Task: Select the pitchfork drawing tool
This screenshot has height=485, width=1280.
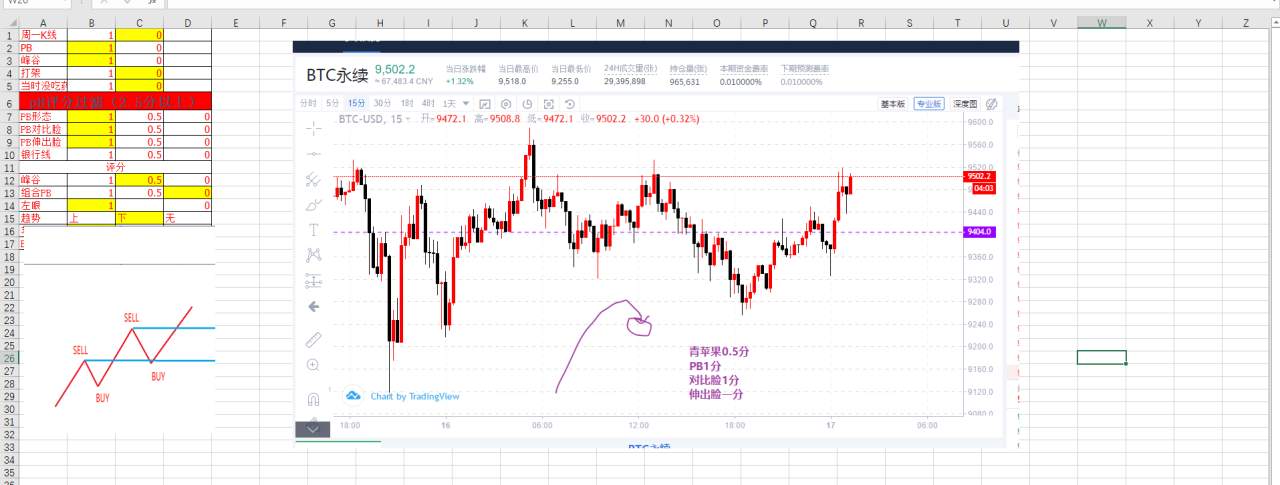Action: point(313,179)
